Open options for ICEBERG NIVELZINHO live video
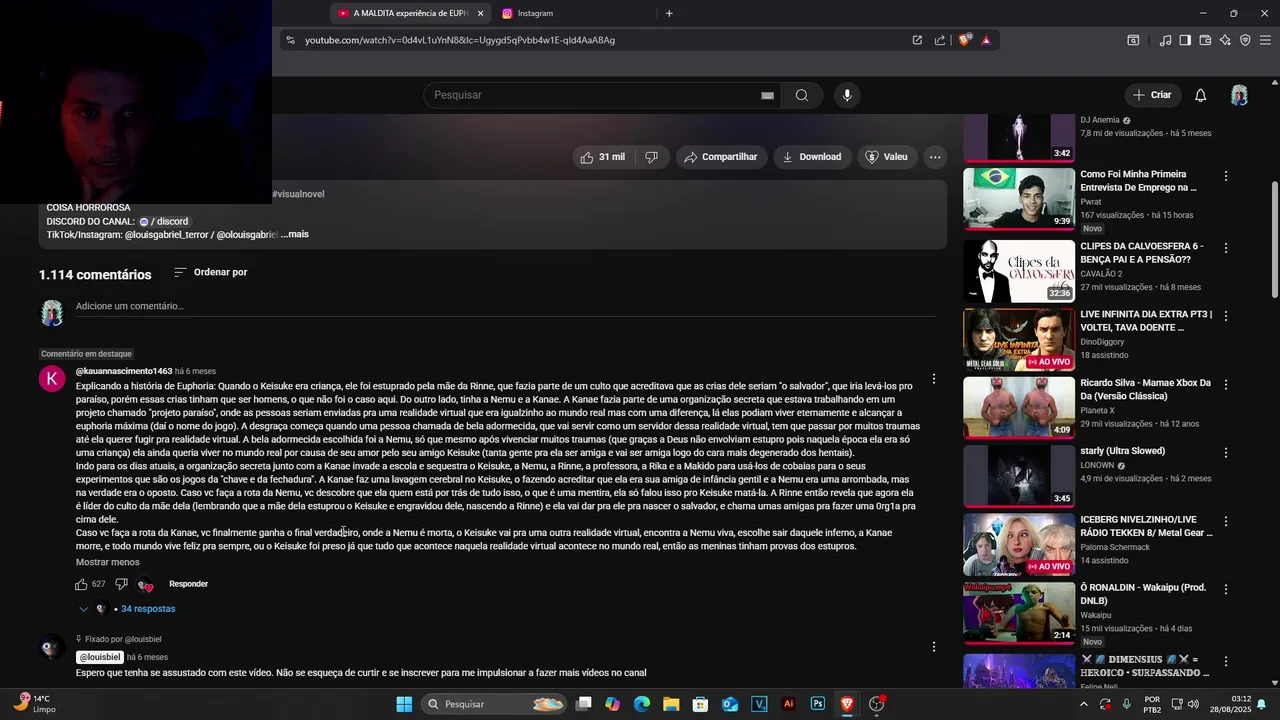Image resolution: width=1280 pixels, height=720 pixels. pyautogui.click(x=1226, y=521)
